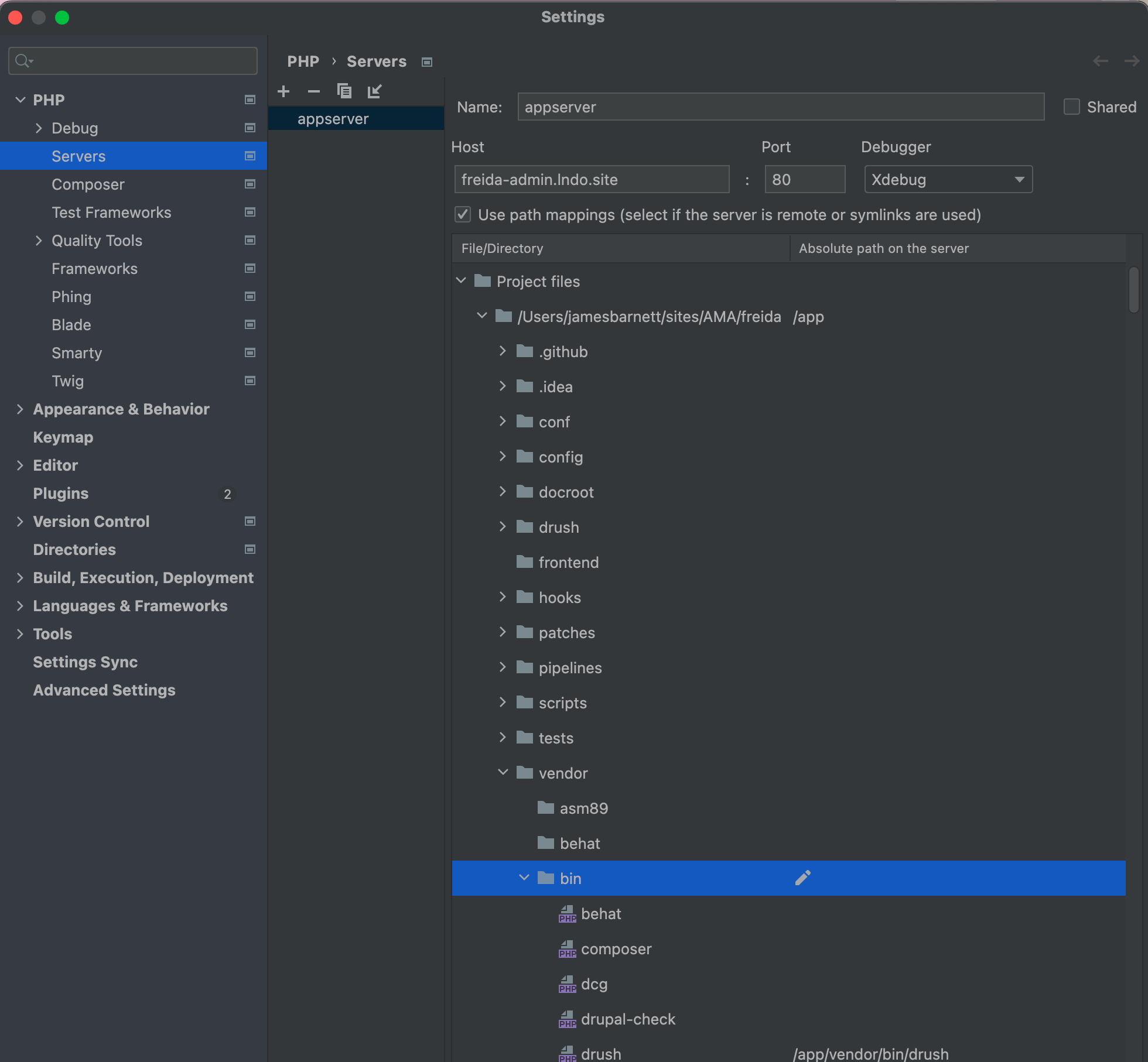Open the Quality Tools settings section

tap(97, 239)
